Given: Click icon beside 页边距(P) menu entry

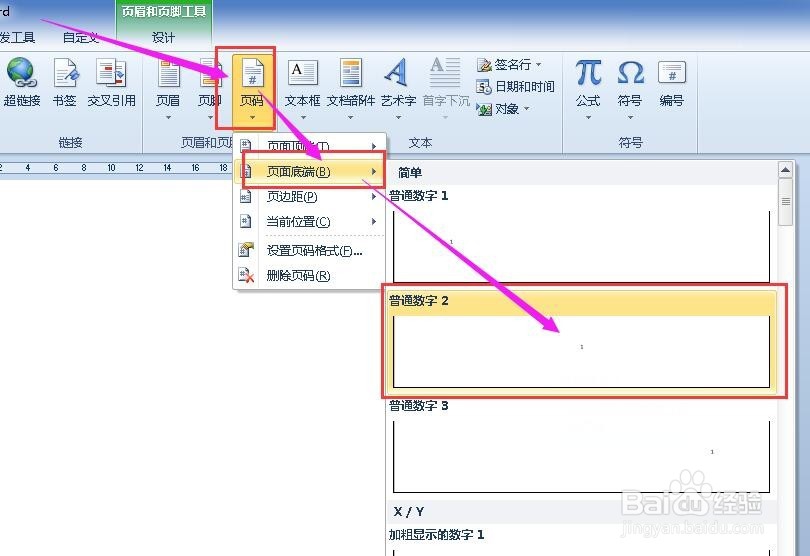Looking at the screenshot, I should coord(246,196).
